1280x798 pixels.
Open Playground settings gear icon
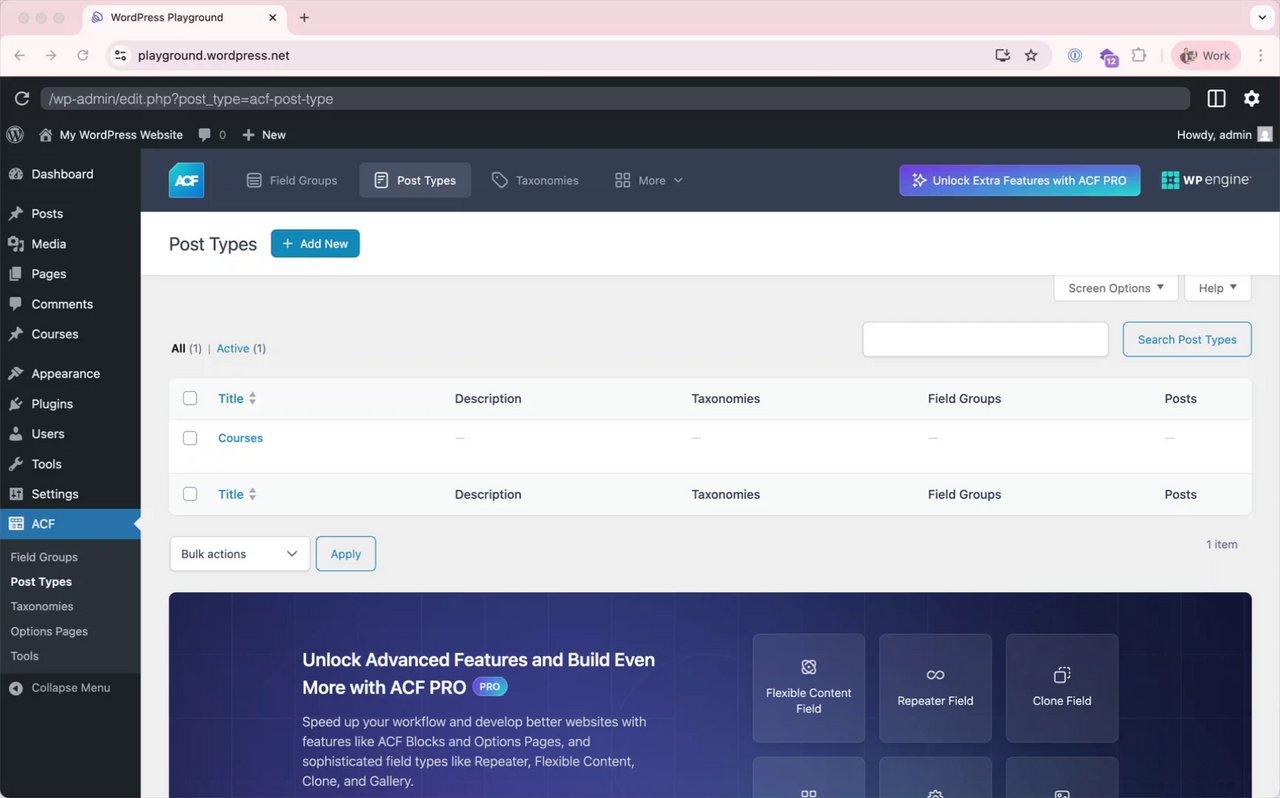point(1251,98)
